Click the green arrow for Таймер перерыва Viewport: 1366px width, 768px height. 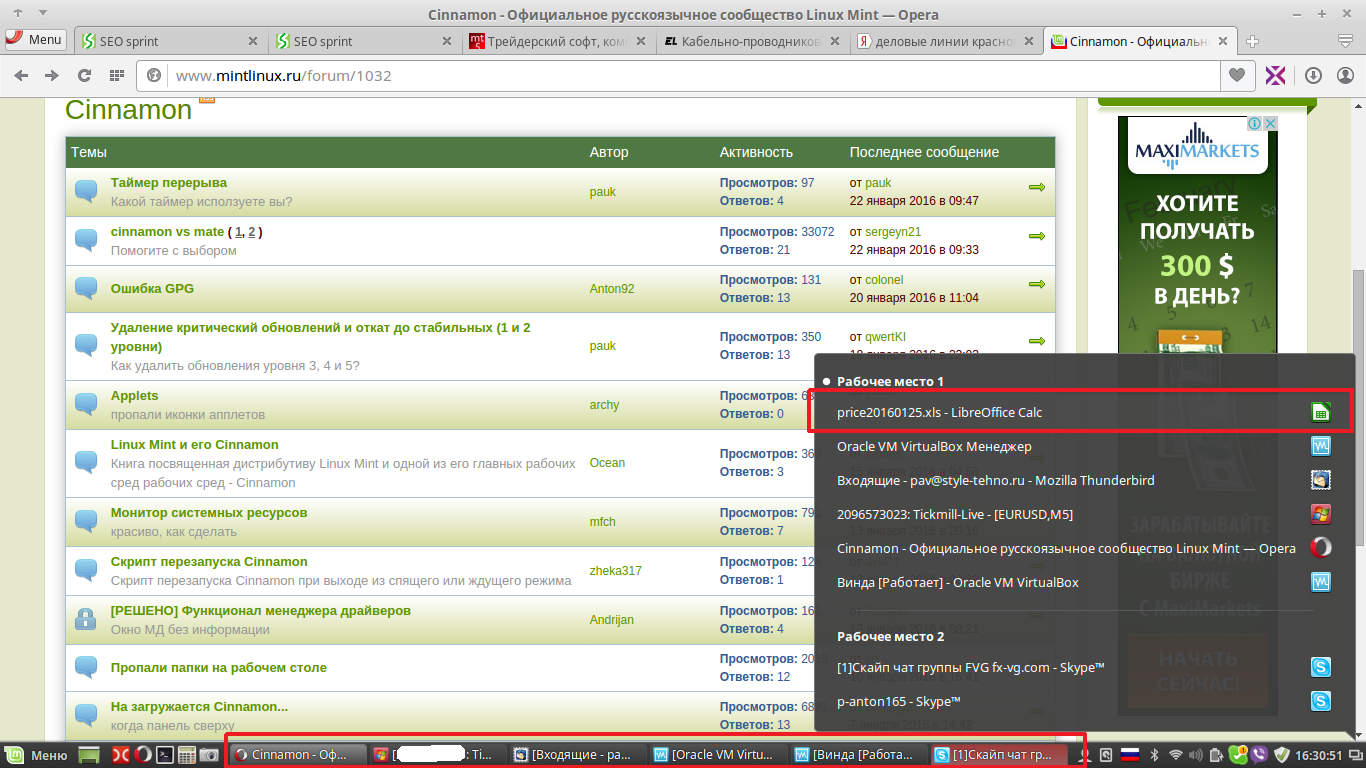pyautogui.click(x=1036, y=187)
